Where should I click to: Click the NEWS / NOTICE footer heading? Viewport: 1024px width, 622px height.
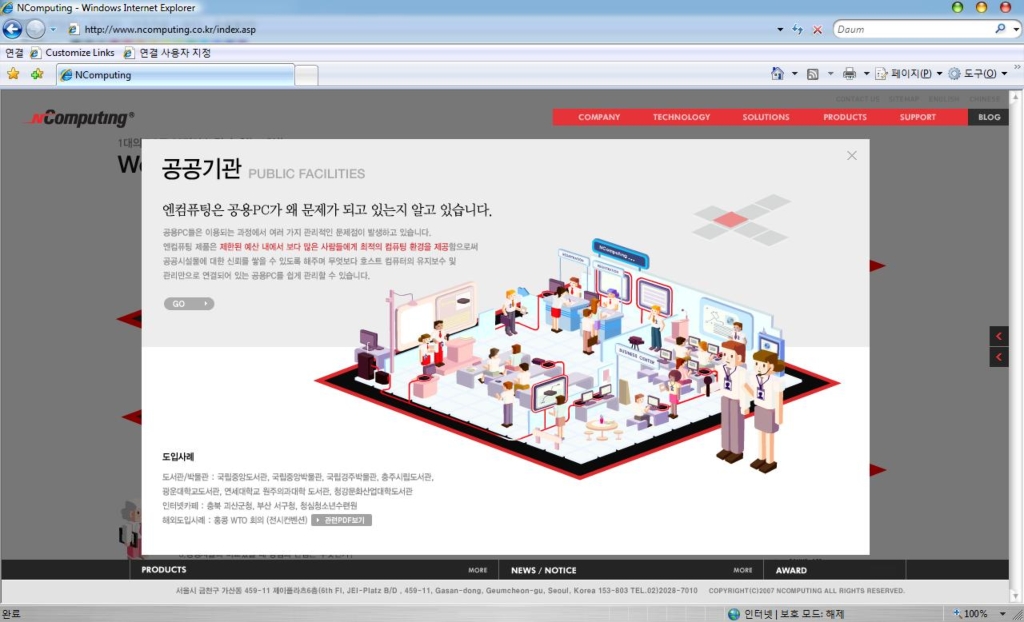click(543, 570)
